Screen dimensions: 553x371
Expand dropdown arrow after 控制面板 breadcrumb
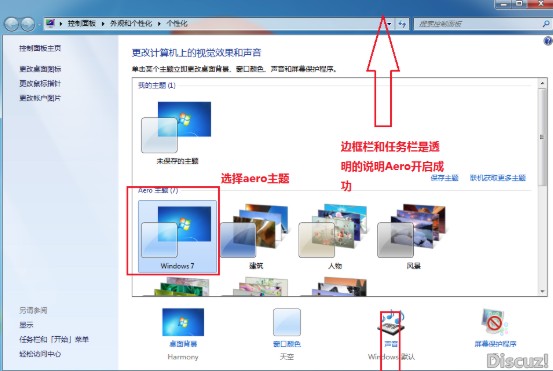pyautogui.click(x=103, y=24)
